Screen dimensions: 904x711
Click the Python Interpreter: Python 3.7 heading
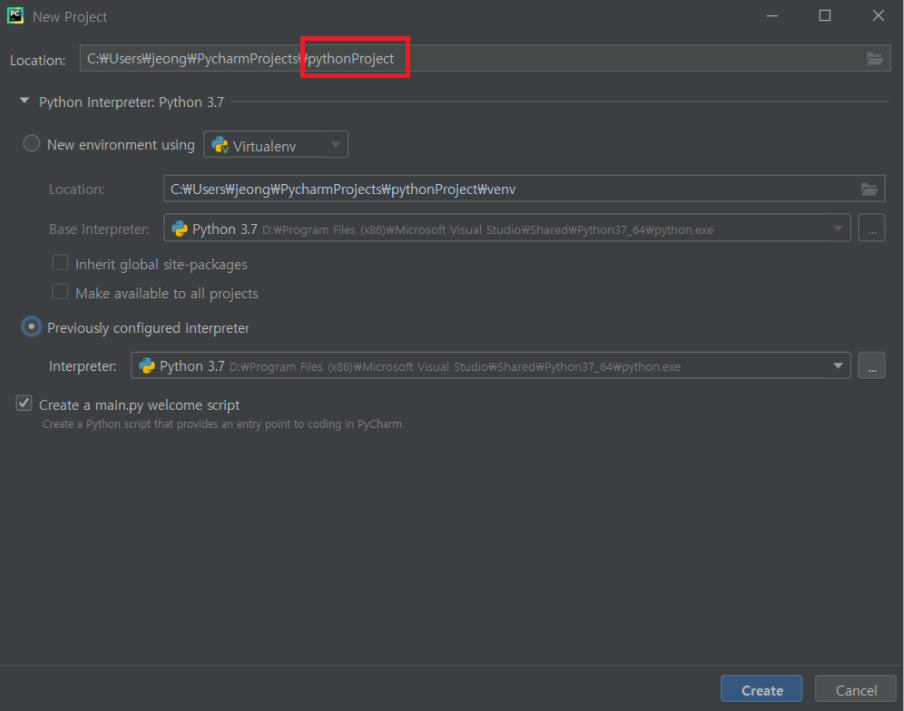pyautogui.click(x=131, y=102)
